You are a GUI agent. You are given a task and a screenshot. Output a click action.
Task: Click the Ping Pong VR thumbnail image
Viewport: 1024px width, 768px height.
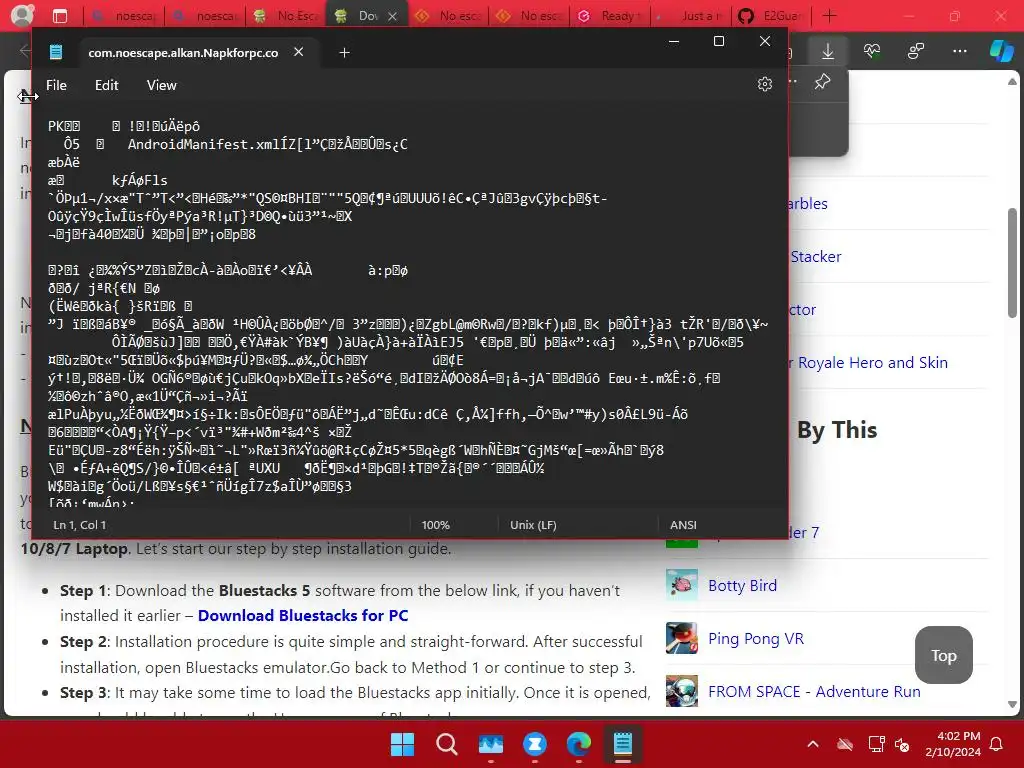pos(682,638)
